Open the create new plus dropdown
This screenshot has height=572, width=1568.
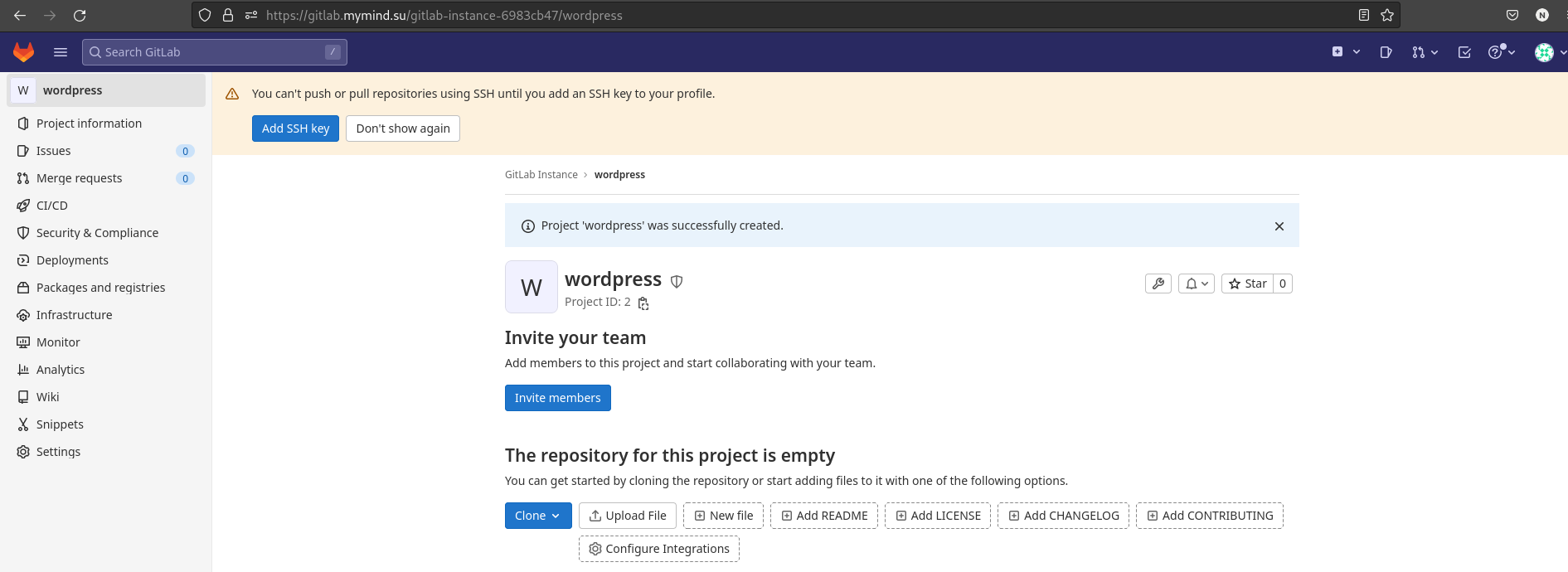point(1346,52)
